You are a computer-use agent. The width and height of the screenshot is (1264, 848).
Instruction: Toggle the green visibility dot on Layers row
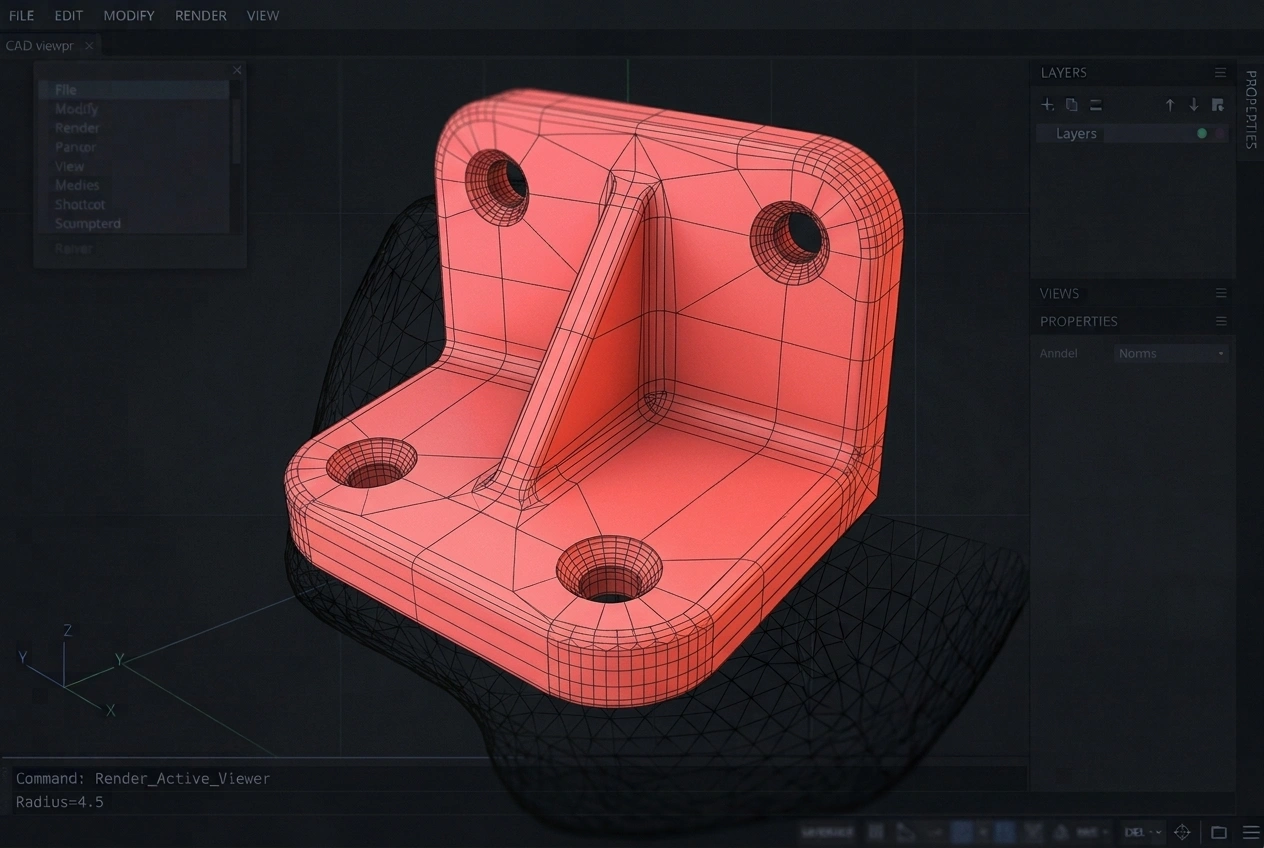[1202, 133]
